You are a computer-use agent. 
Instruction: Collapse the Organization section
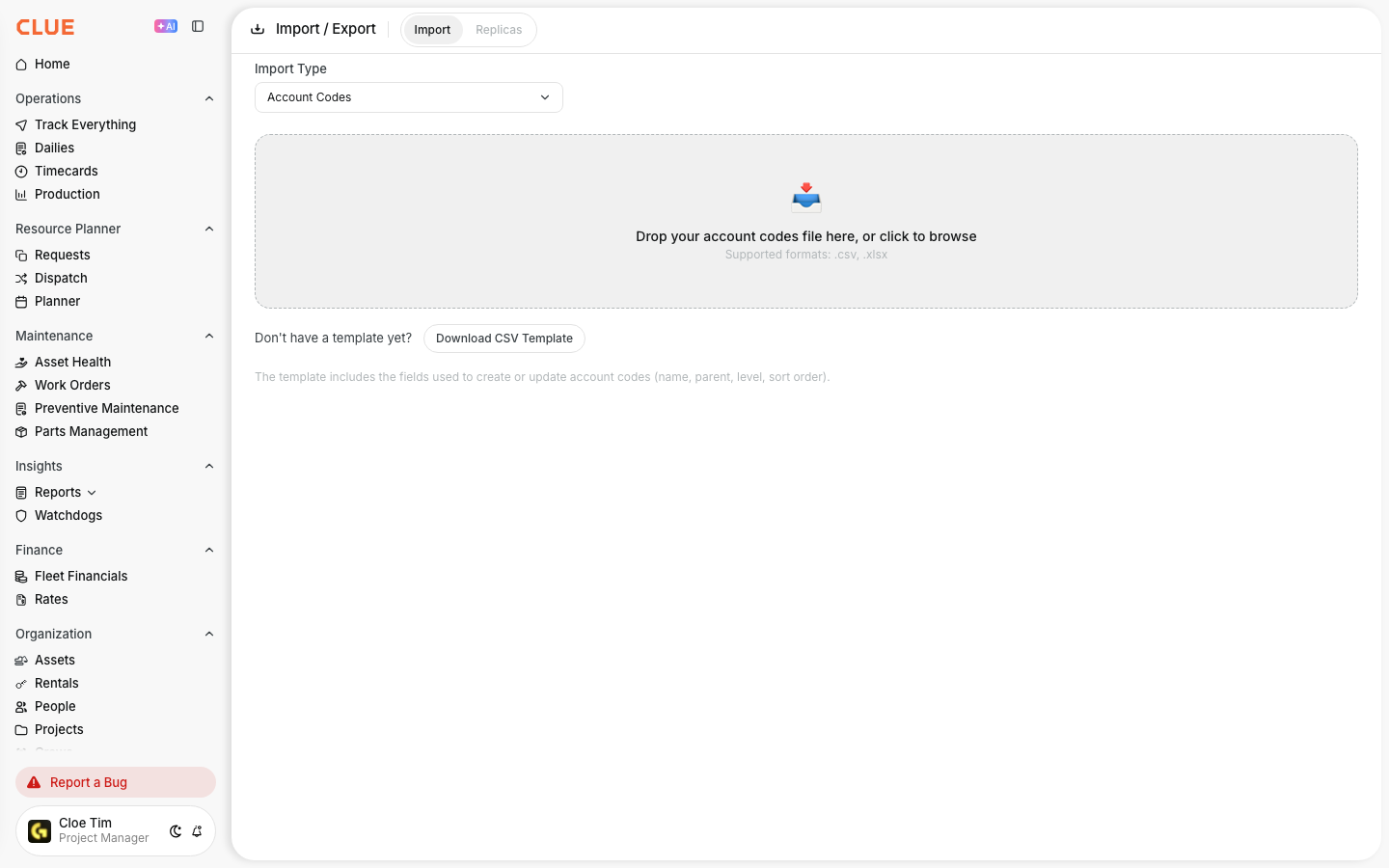[209, 634]
